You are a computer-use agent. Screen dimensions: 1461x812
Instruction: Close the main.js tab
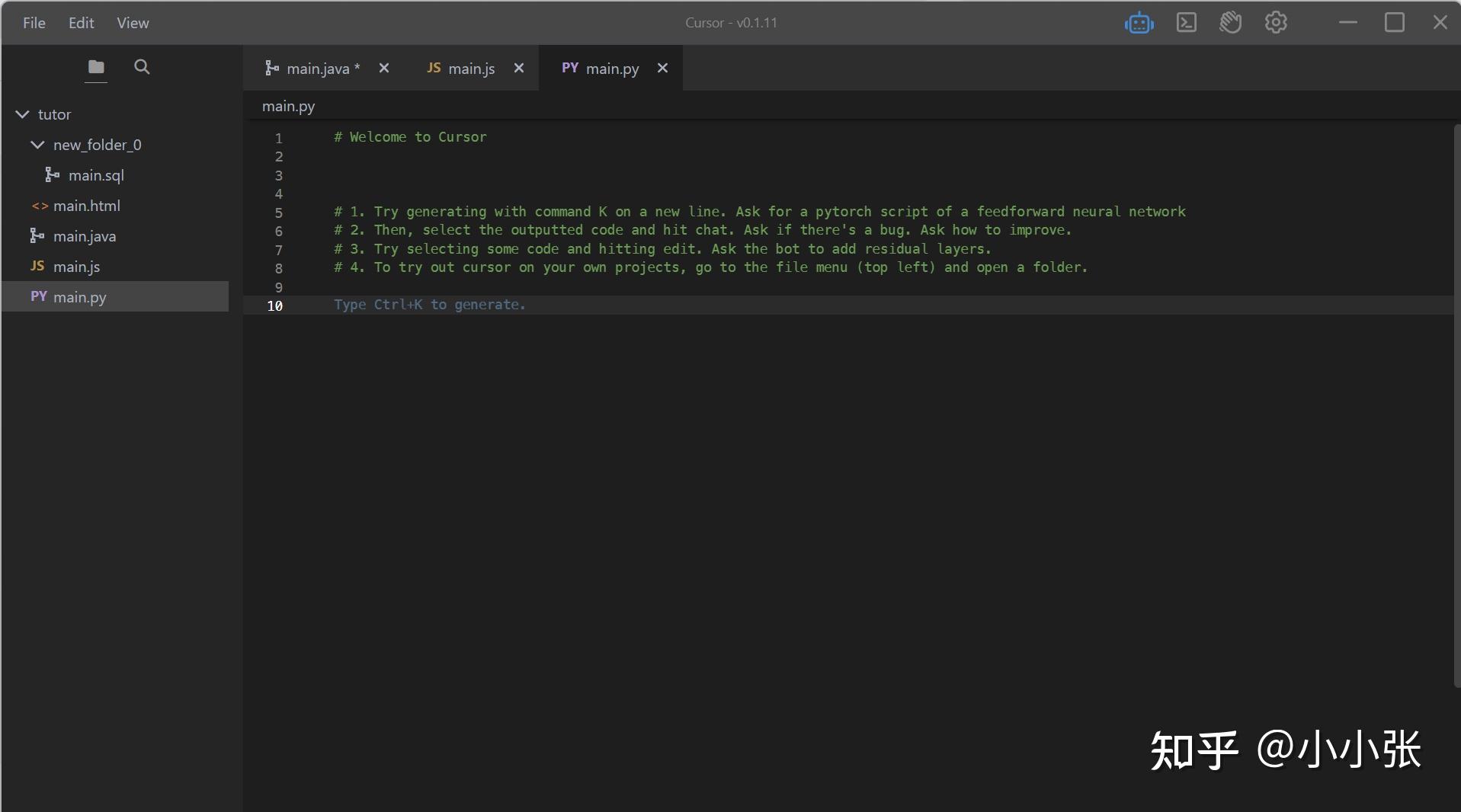[x=519, y=69]
